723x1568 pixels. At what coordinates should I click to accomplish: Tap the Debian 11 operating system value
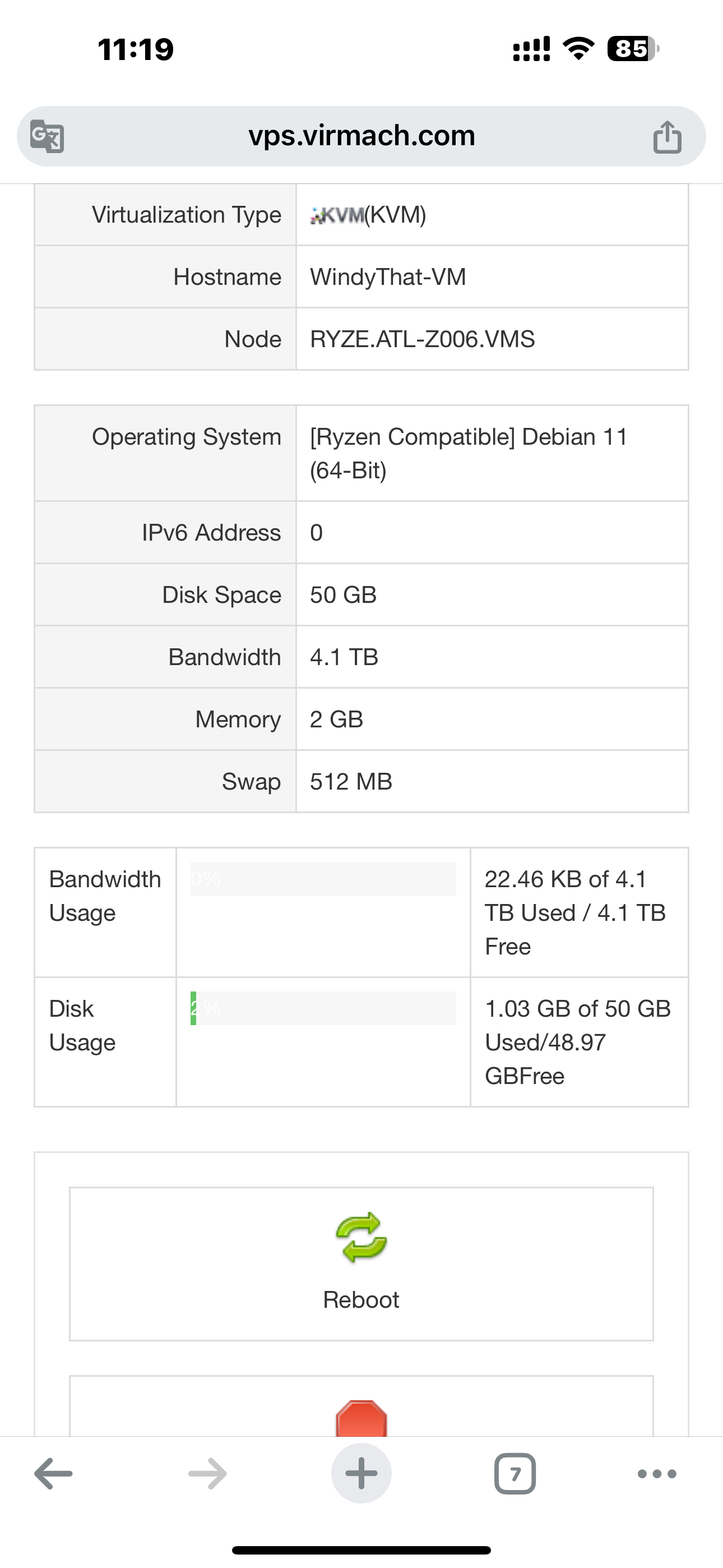point(468,453)
